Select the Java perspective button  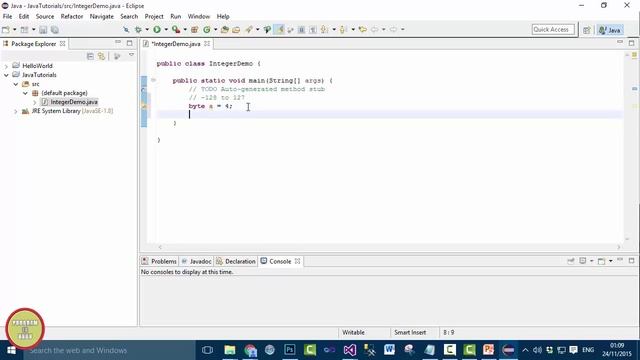point(610,30)
